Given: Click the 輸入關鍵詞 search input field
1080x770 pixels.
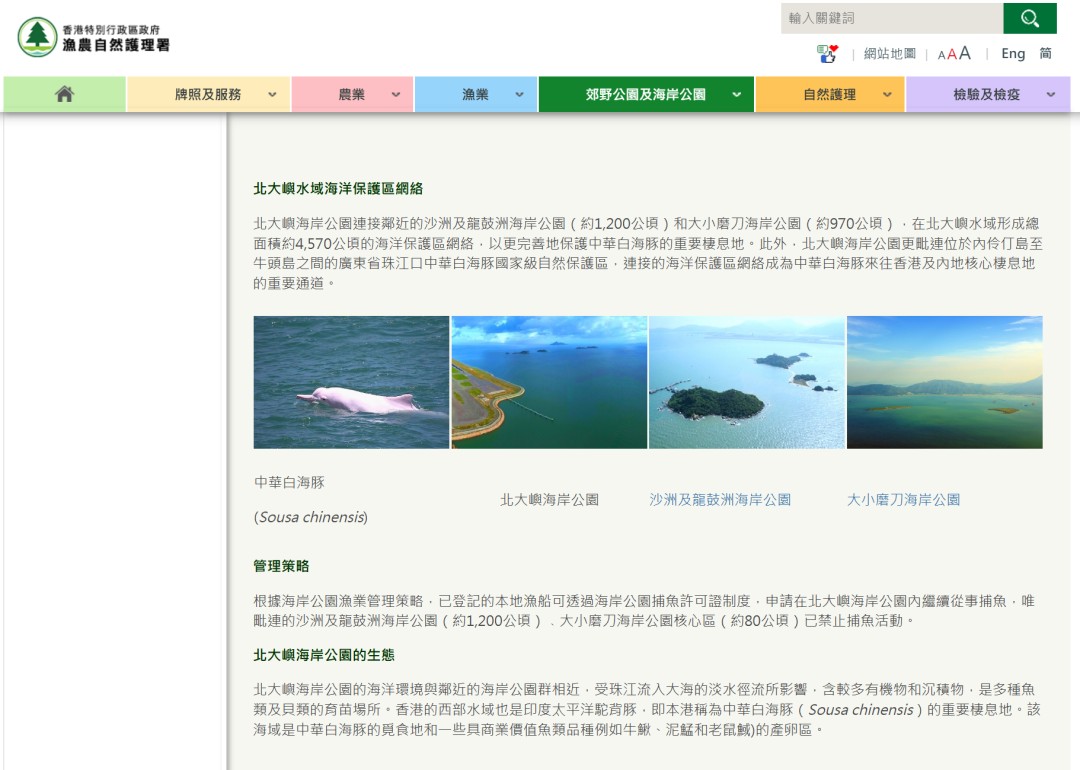Looking at the screenshot, I should click(890, 18).
